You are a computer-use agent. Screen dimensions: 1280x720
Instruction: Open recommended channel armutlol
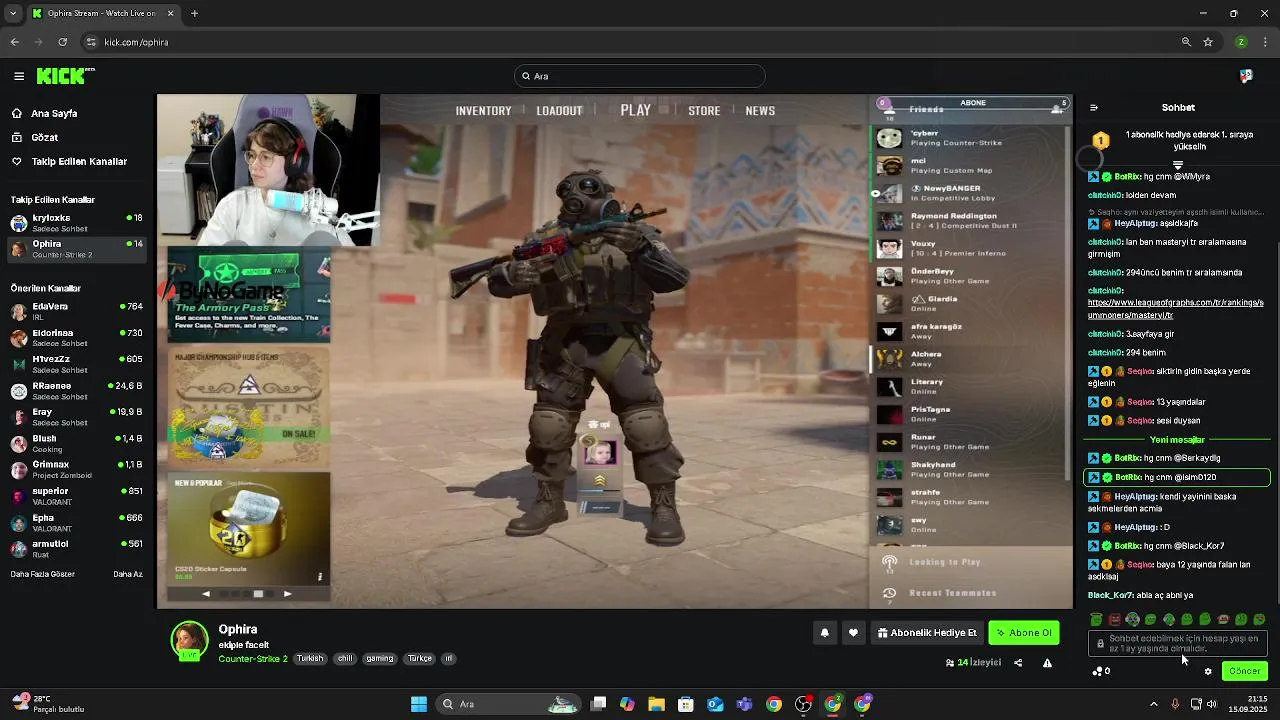click(x=75, y=548)
